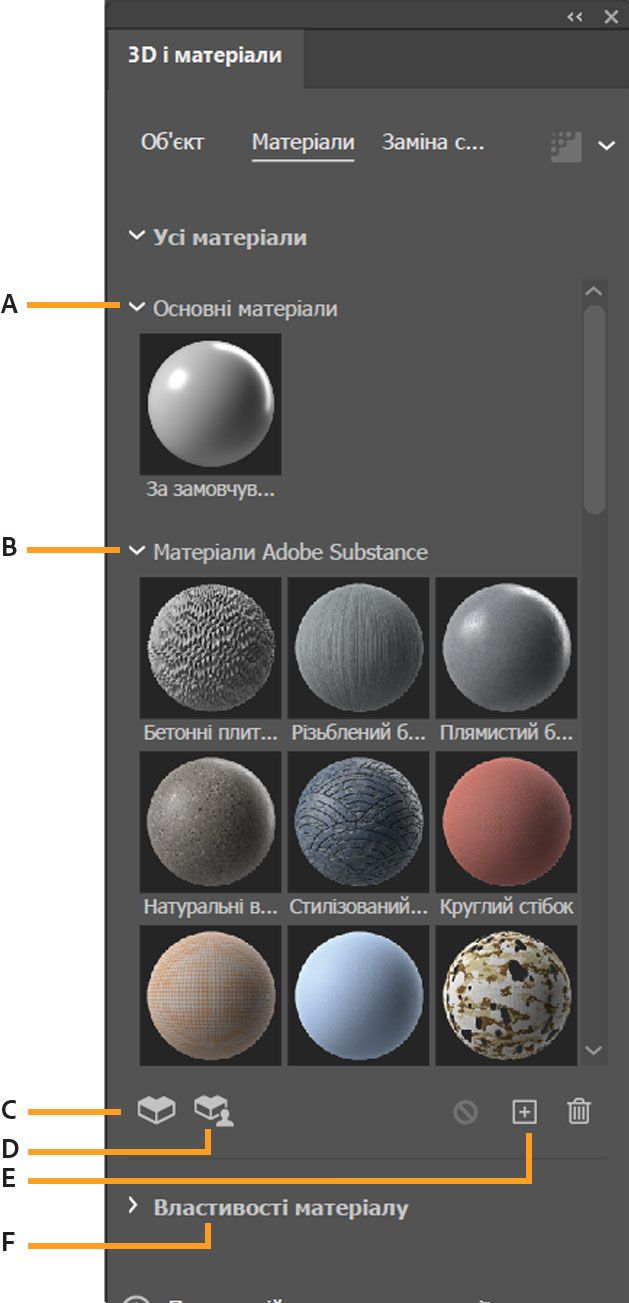Select the Бетонні плит... material thumbnail
Screen dimensions: 629x1303
point(211,647)
